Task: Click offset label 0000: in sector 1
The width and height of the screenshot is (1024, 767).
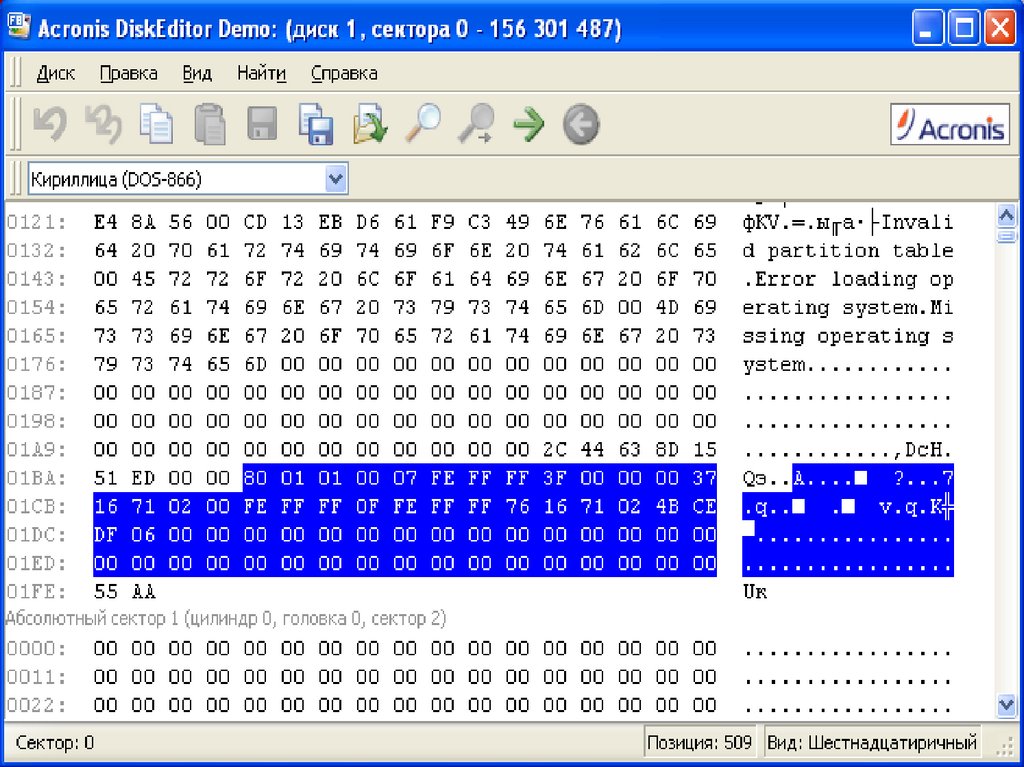Action: [x=37, y=649]
